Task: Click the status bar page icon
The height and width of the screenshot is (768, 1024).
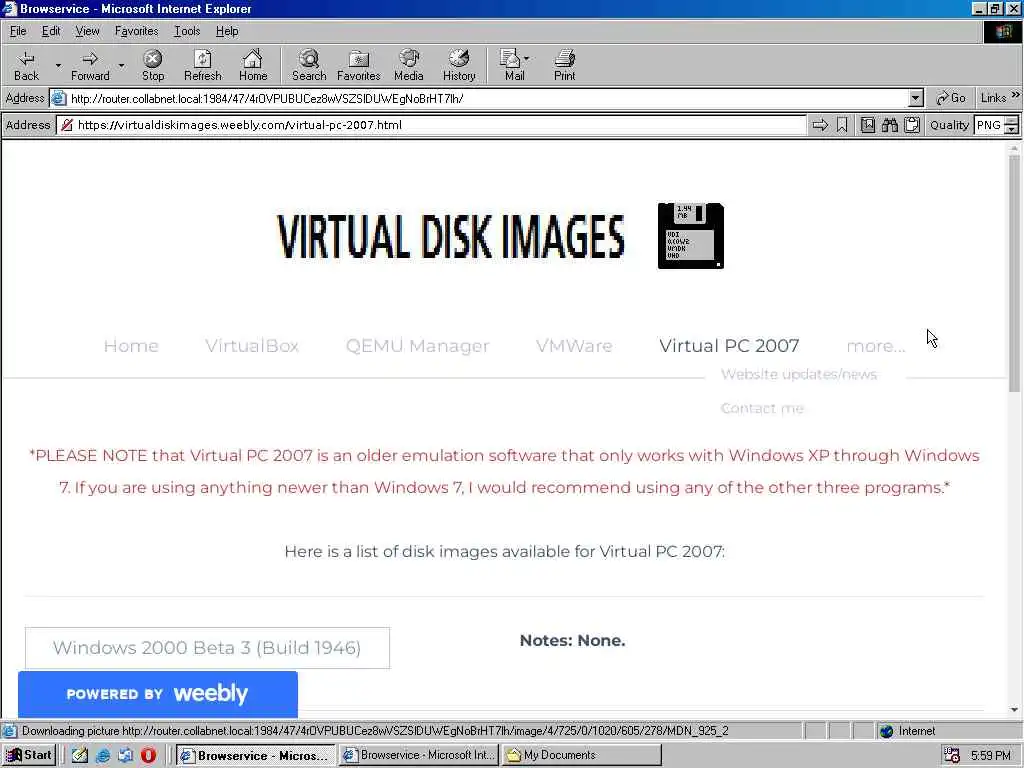Action: [x=9, y=731]
